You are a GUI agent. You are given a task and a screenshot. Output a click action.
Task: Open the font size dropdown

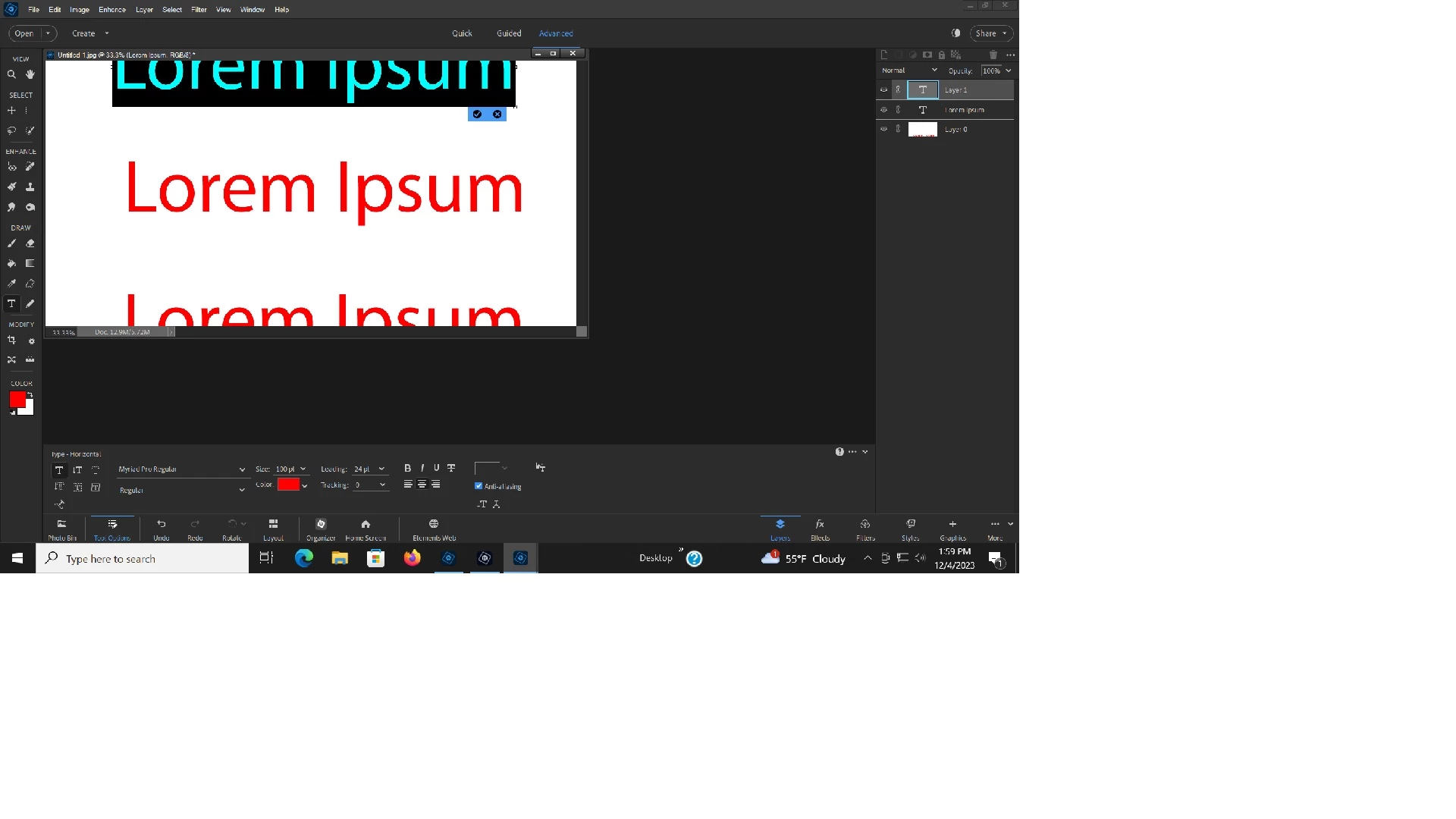303,469
